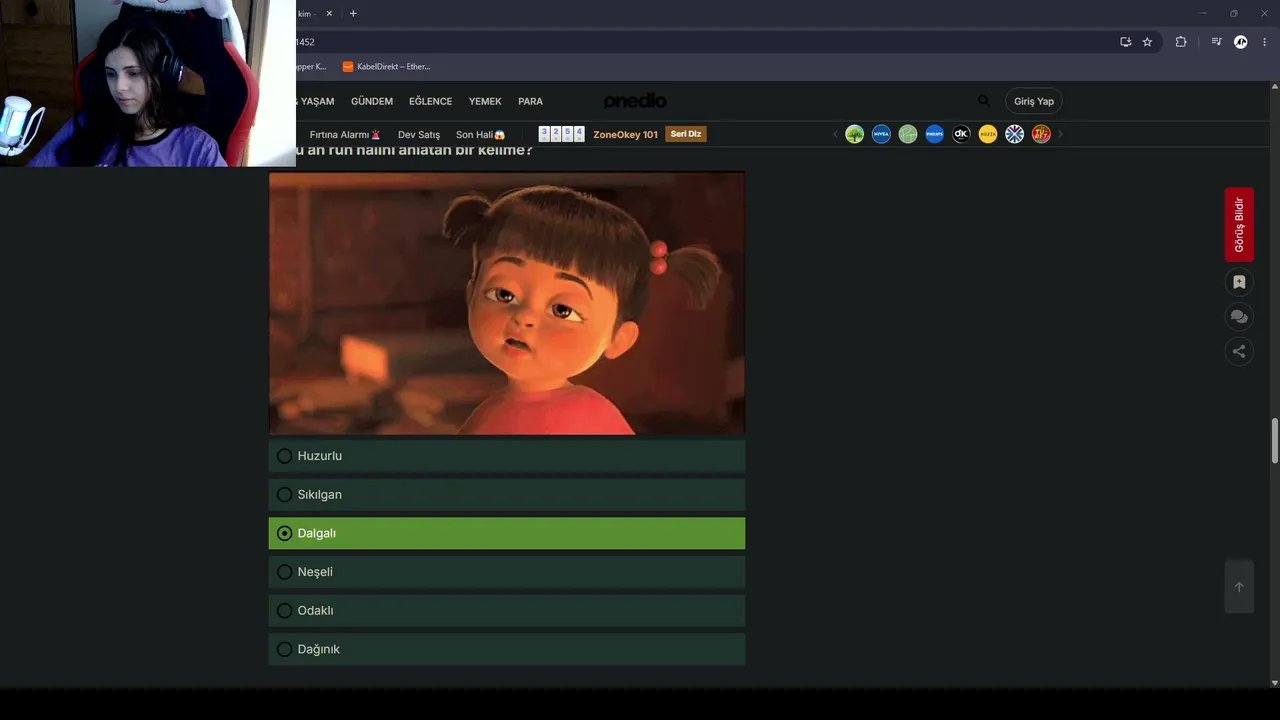Show previous brand logos with left chevron

click(x=835, y=134)
